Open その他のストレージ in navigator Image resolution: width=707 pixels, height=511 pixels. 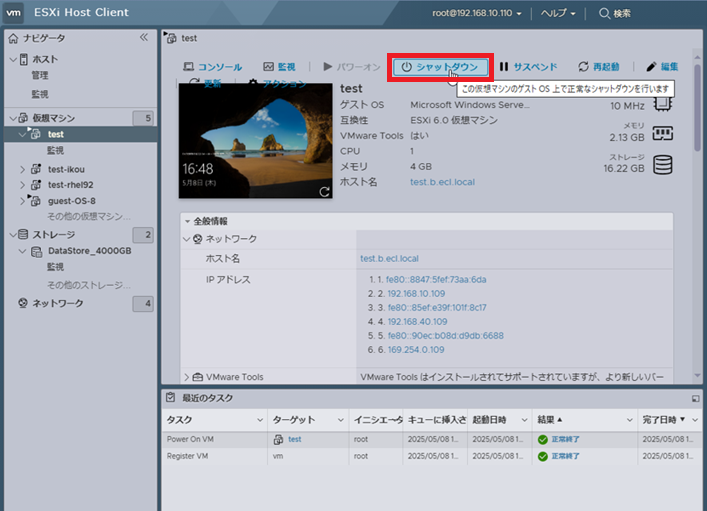coord(89,285)
